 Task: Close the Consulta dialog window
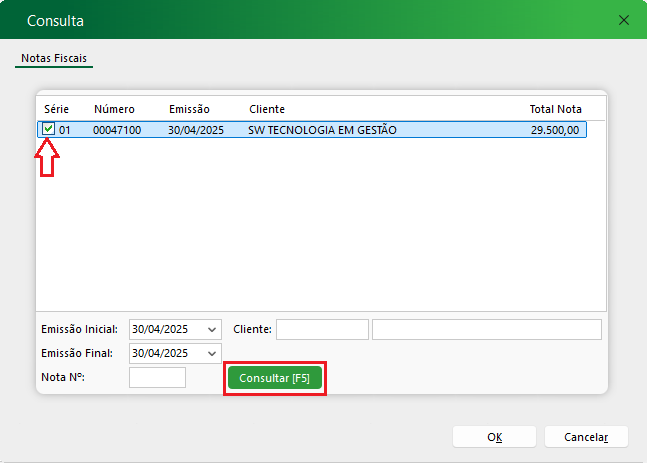tap(624, 20)
